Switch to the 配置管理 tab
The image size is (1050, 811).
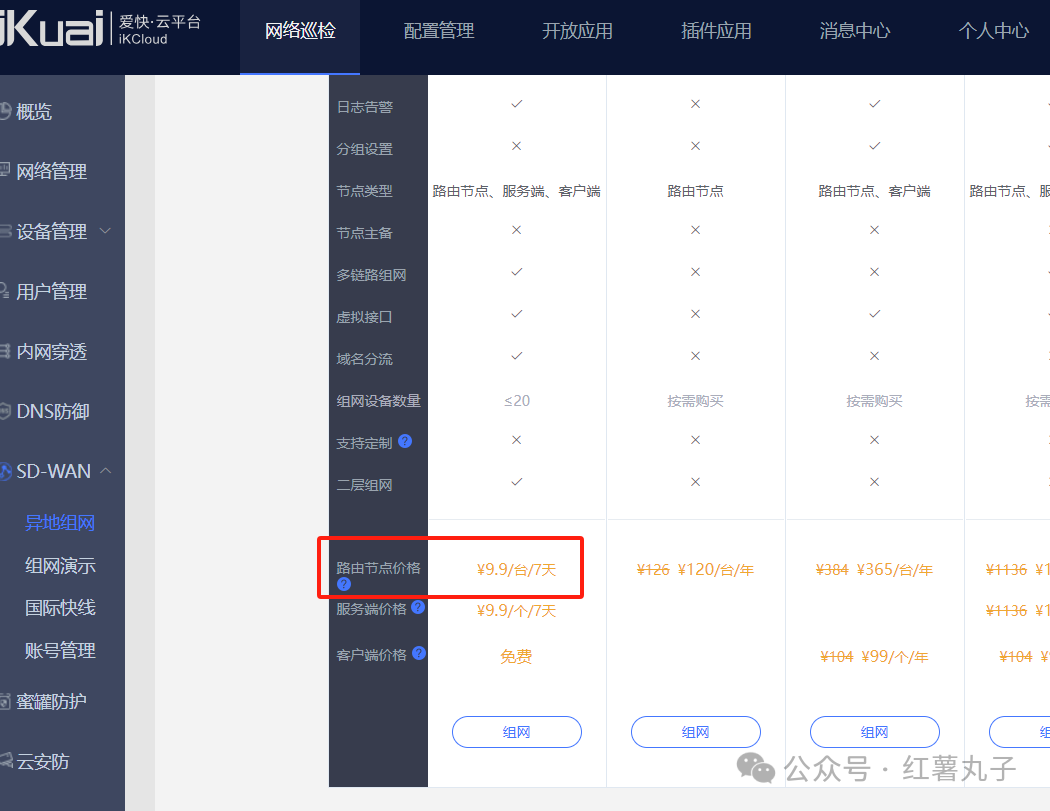coord(439,31)
